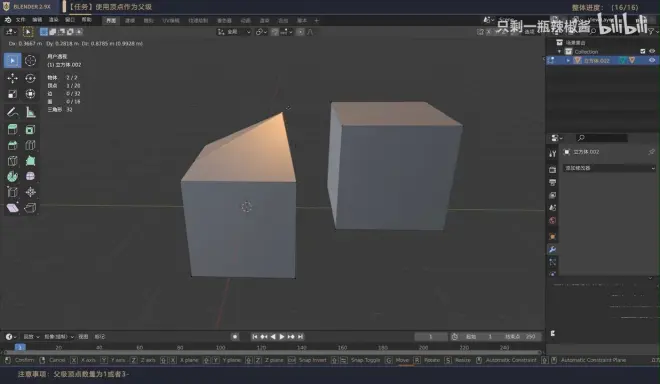Select the Smooth vertices tool
Screen dimensions: 660x384
coord(30,176)
